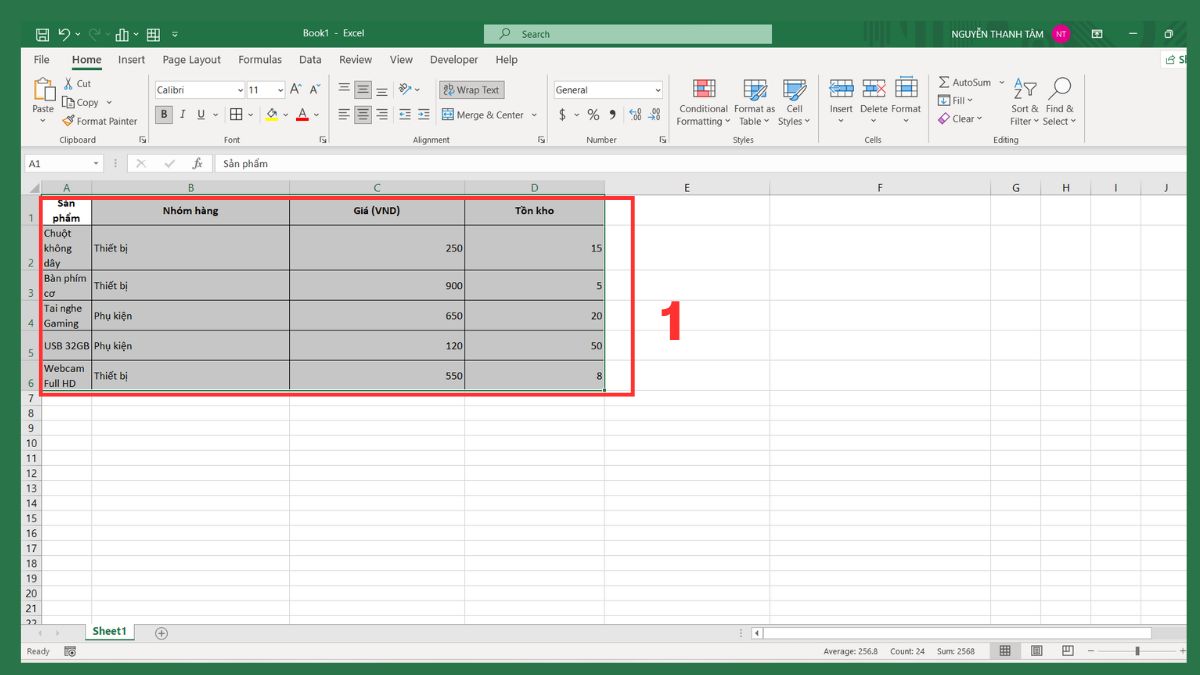Apply Percent Style formatting
The height and width of the screenshot is (675, 1200).
click(x=592, y=115)
